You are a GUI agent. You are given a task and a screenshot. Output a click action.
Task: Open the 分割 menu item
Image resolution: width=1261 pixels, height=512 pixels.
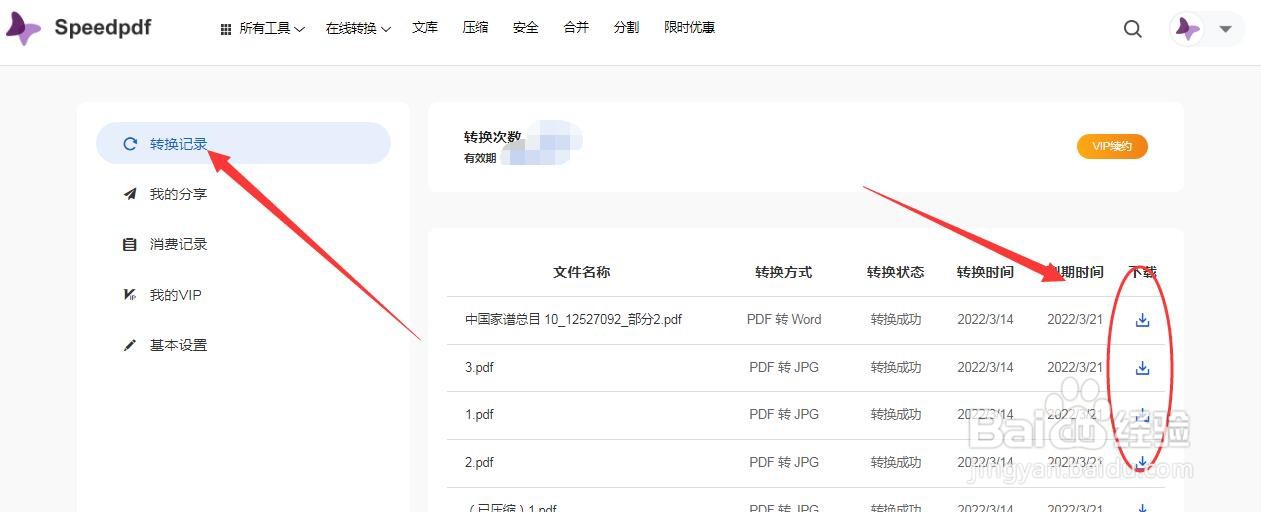pos(626,28)
